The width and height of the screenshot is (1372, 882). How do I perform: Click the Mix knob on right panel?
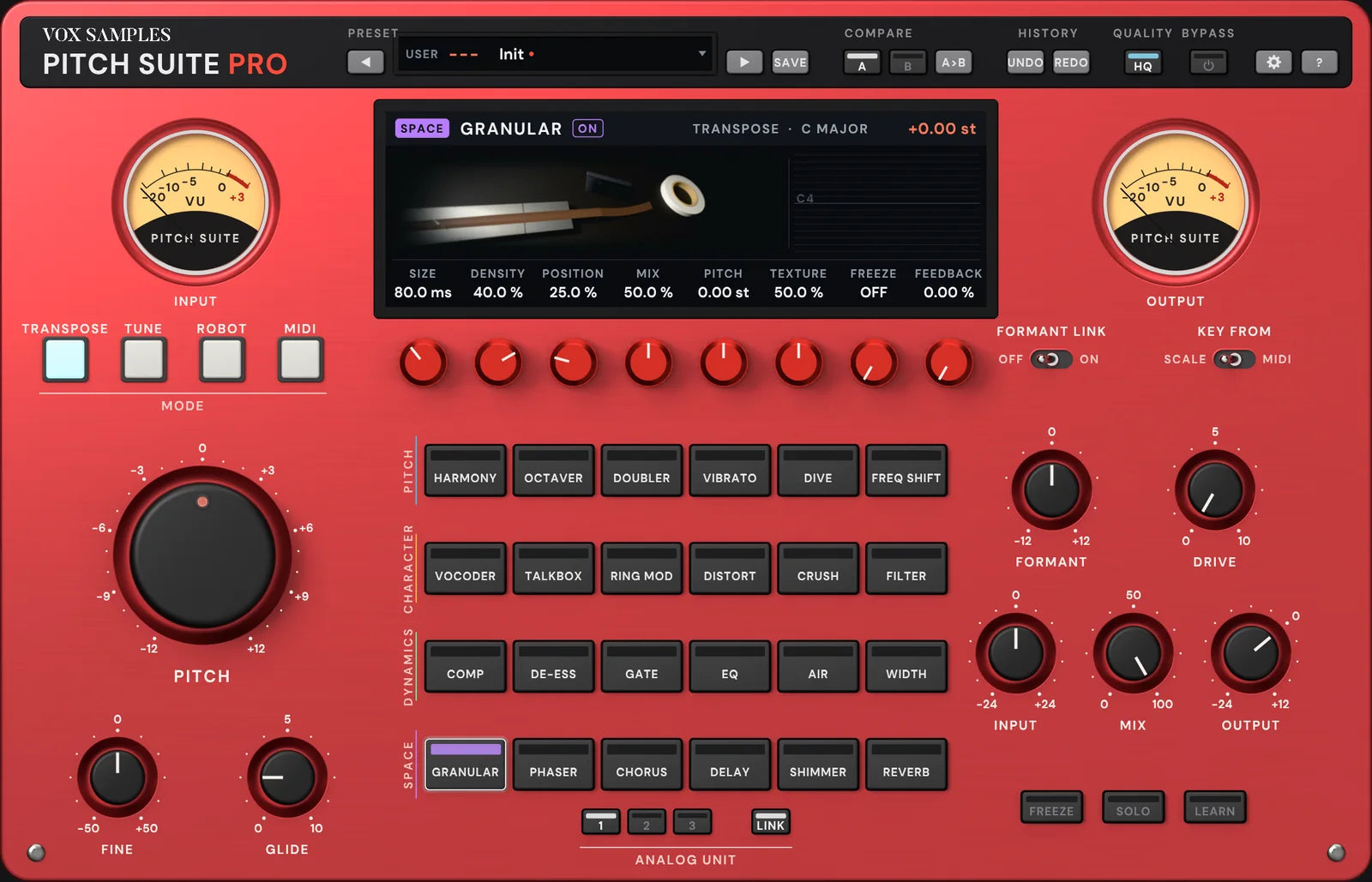(1133, 653)
